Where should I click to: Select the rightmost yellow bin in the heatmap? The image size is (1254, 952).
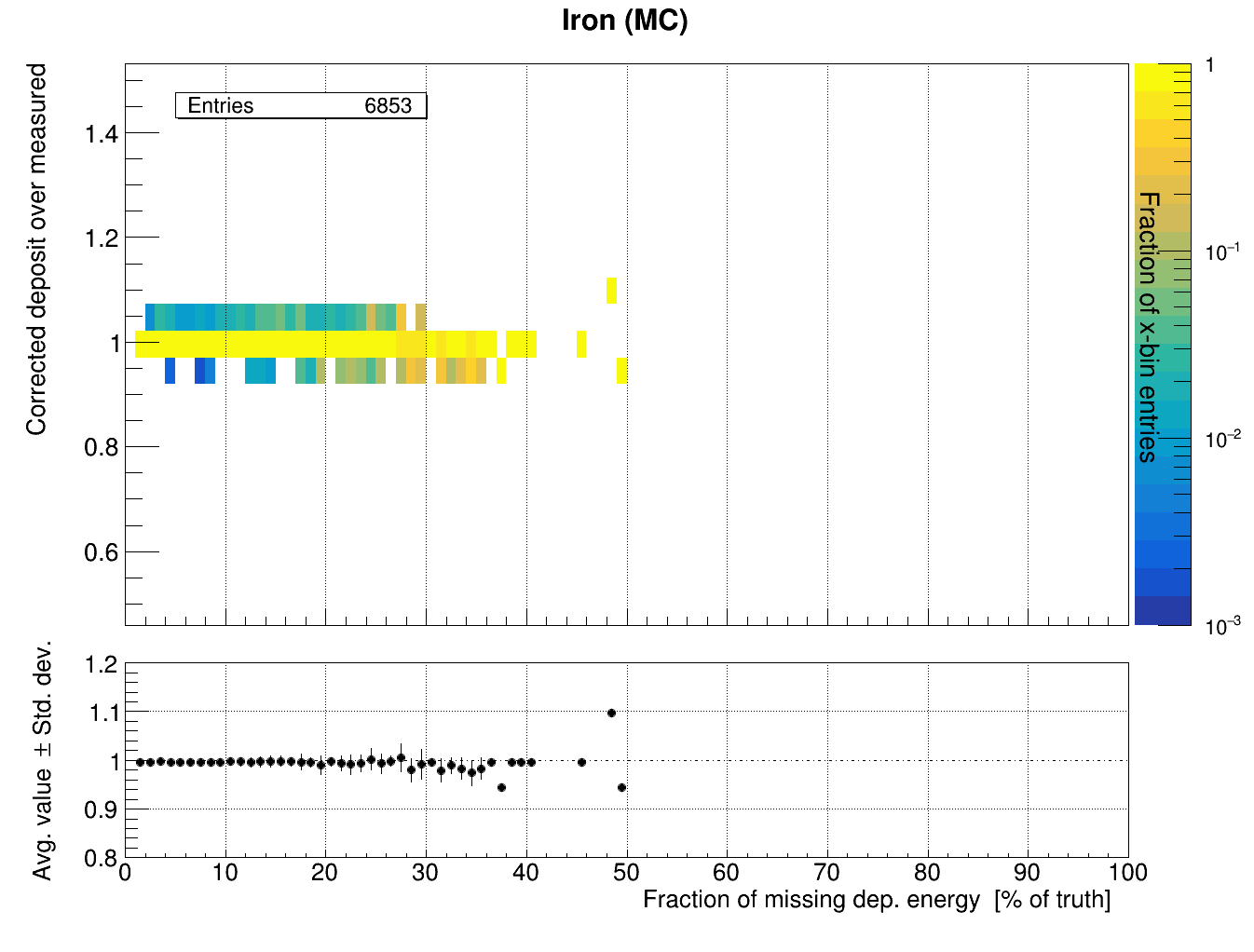pyautogui.click(x=621, y=370)
